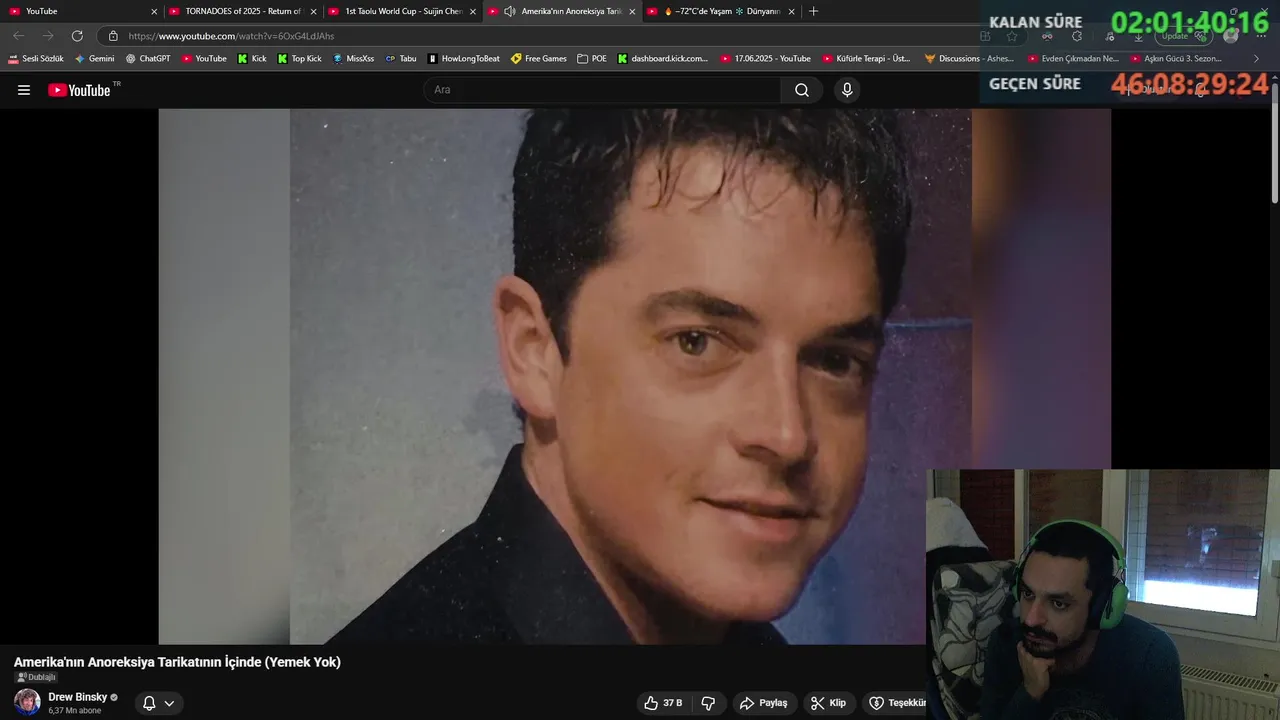Open the Drew Binsky channel avatar
Viewport: 1280px width, 720px height.
27,702
